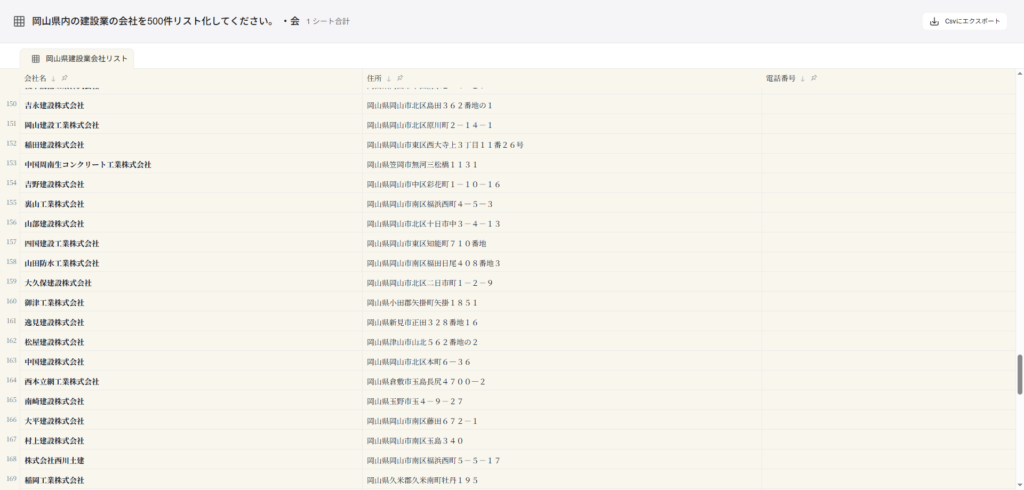Export the list with Csvにエクスポート button
This screenshot has height=490, width=1024.
pyautogui.click(x=965, y=22)
